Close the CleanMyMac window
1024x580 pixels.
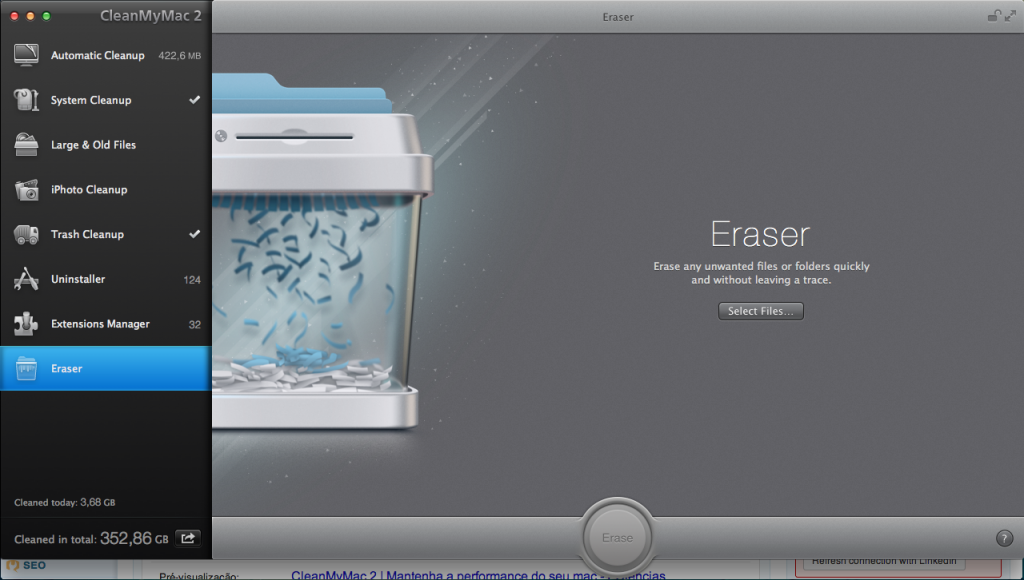coord(14,16)
